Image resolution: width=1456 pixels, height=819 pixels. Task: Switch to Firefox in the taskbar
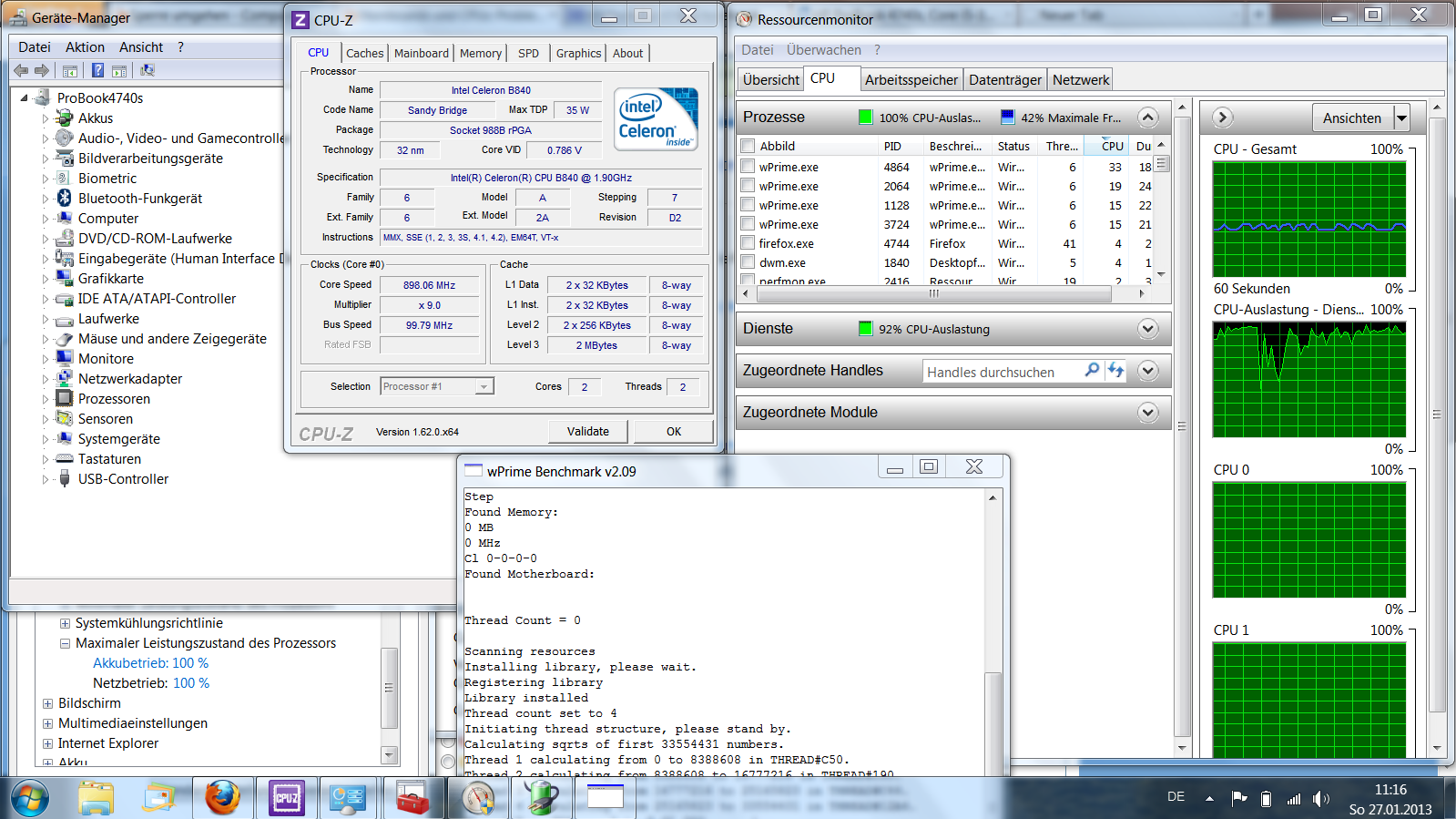tap(222, 798)
